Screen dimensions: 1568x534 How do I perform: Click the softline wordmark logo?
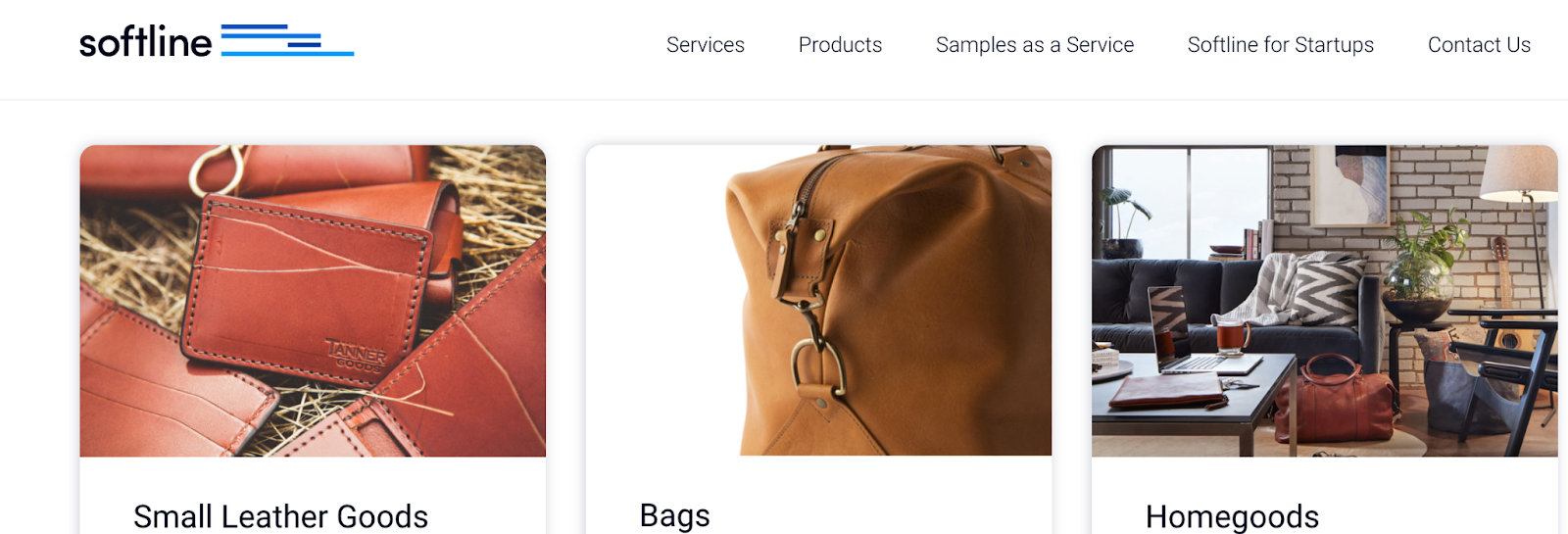[x=145, y=42]
